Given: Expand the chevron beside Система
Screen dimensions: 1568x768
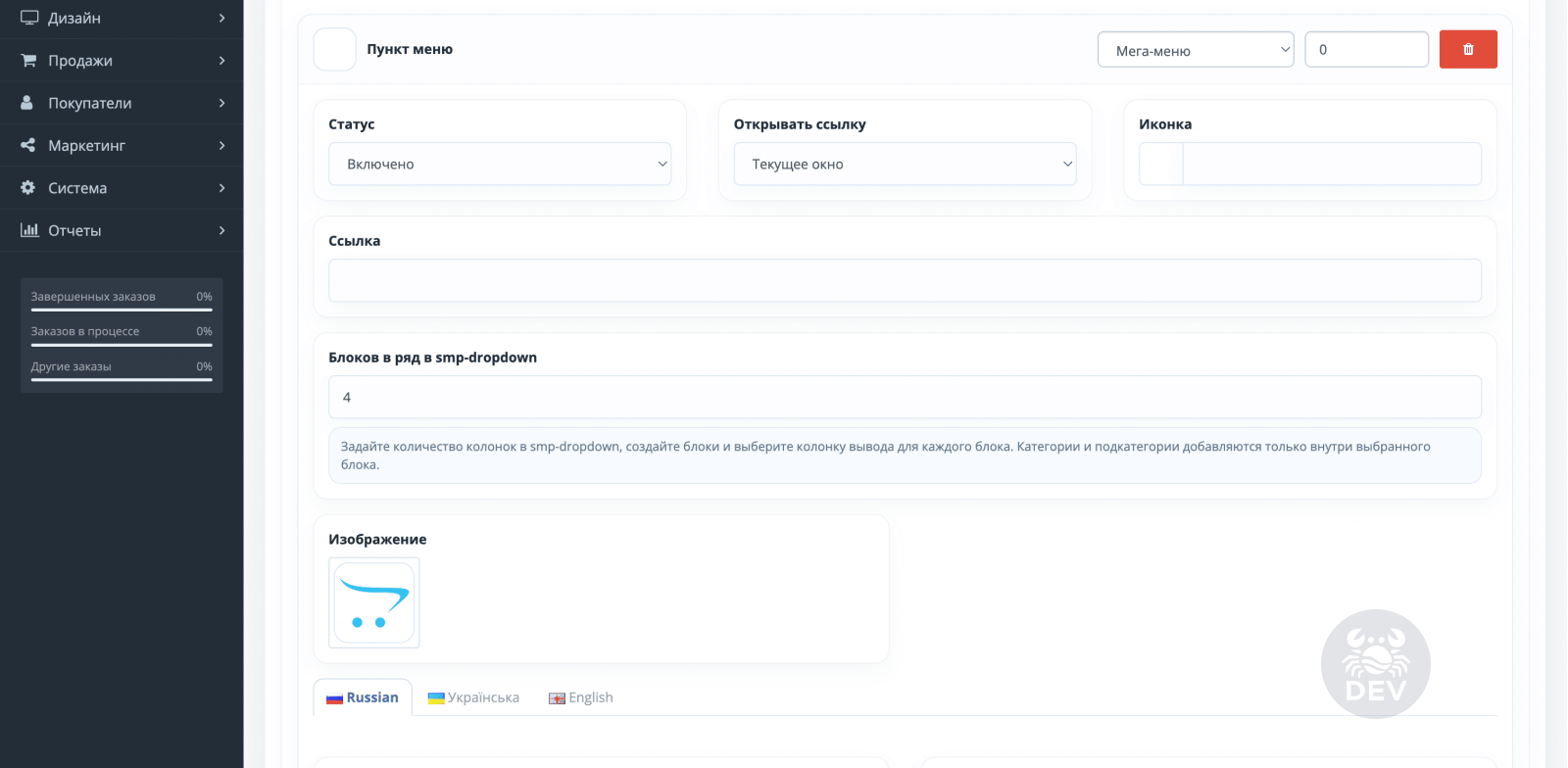Looking at the screenshot, I should coord(222,187).
